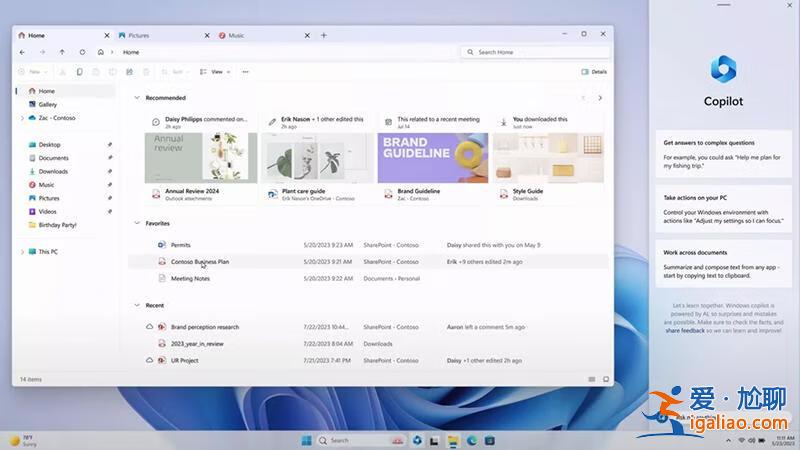Click the Copy icon in the toolbar
The image size is (800, 450).
pyautogui.click(x=80, y=72)
